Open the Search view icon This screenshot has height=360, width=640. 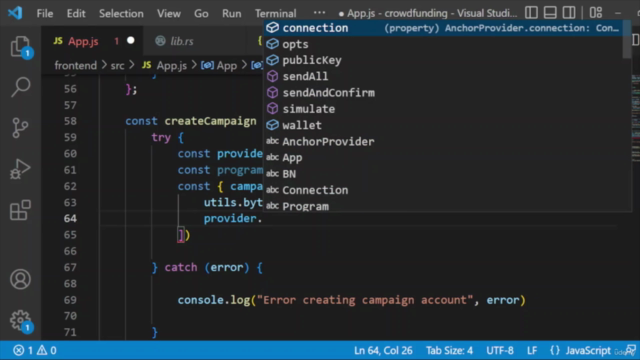click(20, 87)
